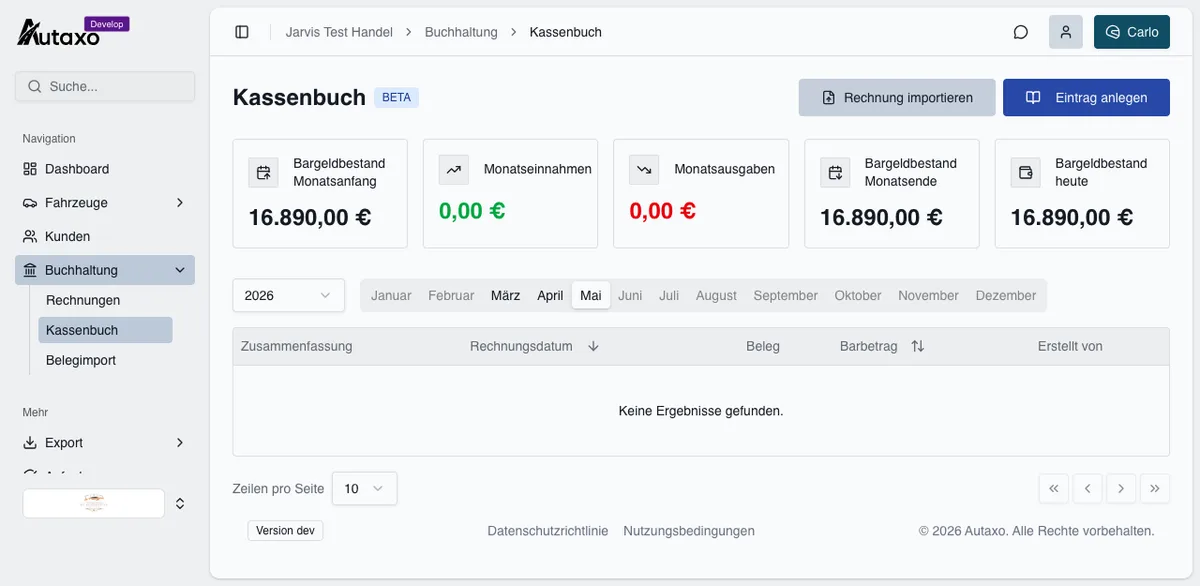Select Kassenbuch in the sidebar

point(105,330)
